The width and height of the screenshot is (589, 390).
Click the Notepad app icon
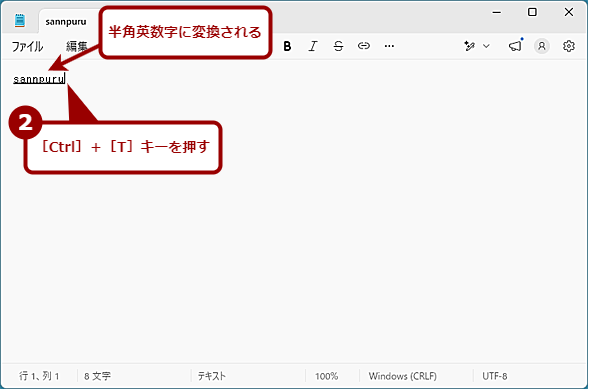tap(20, 21)
